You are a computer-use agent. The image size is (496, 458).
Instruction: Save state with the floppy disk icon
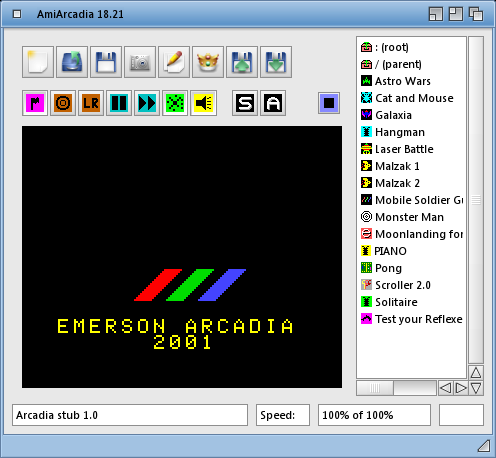click(106, 62)
